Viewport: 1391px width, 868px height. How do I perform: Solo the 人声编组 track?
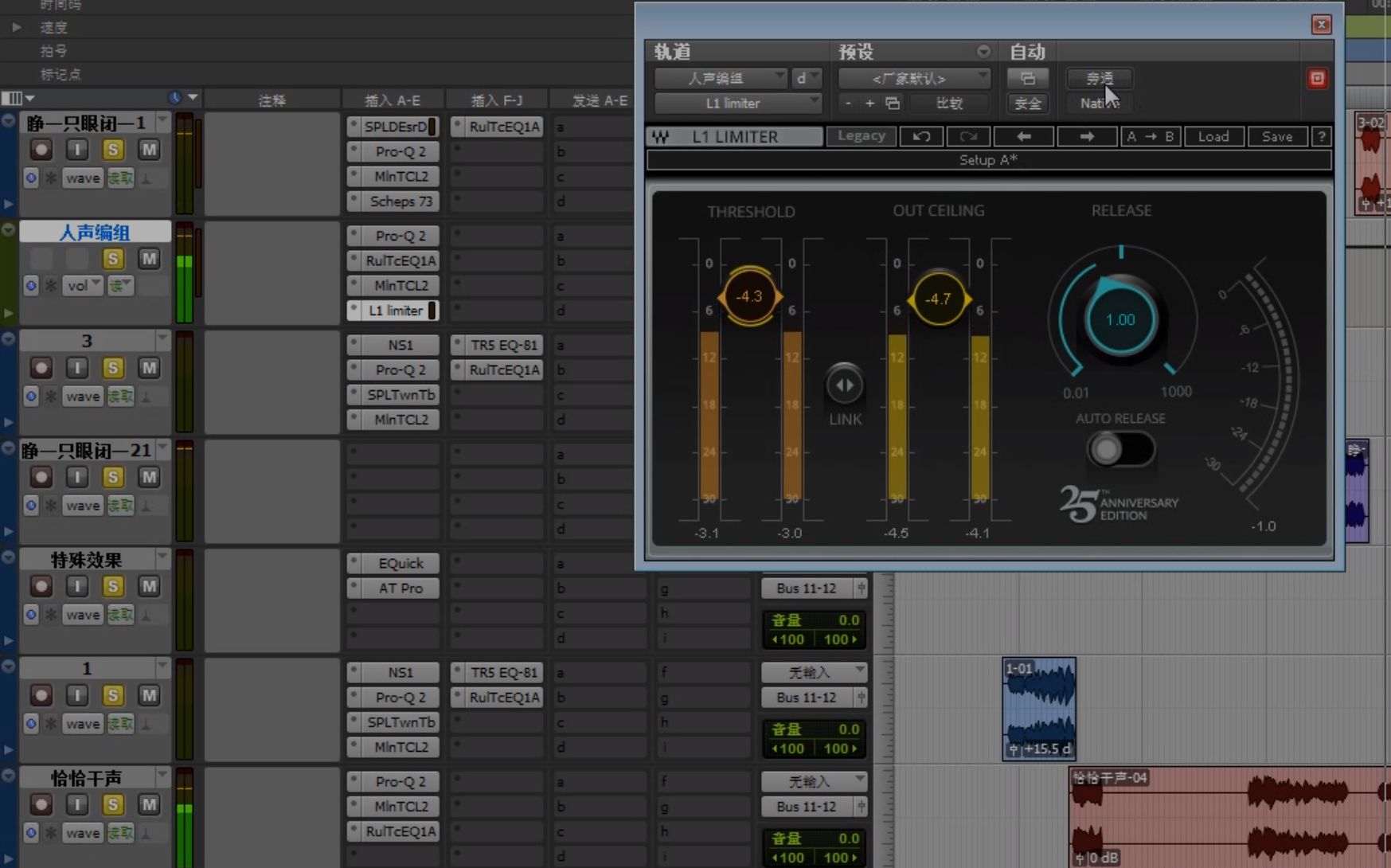tap(112, 258)
